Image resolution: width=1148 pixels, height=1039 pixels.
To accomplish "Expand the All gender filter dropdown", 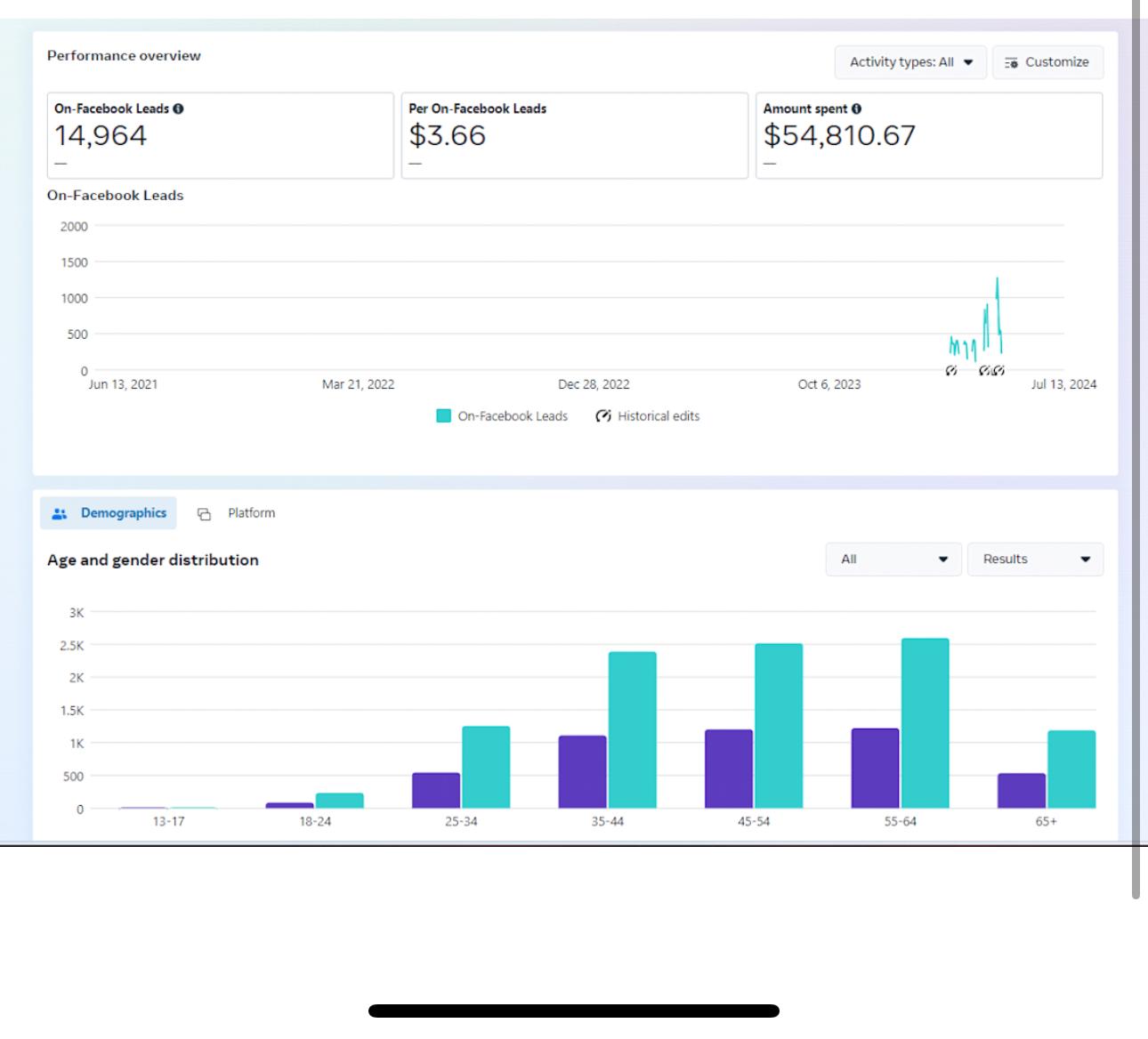I will pyautogui.click(x=893, y=560).
